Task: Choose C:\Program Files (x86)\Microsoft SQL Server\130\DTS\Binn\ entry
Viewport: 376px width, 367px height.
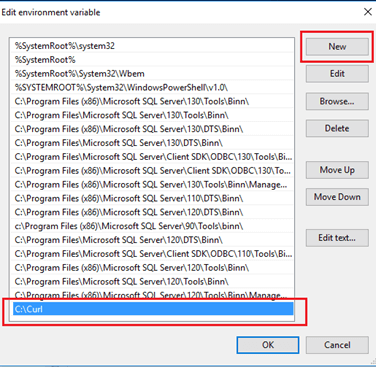Action: (x=153, y=129)
